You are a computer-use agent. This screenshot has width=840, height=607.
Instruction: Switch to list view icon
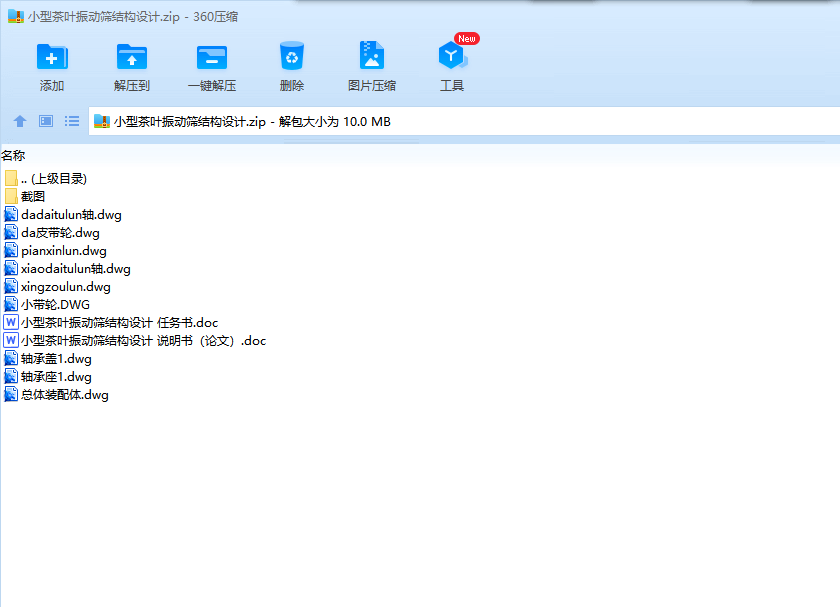pos(72,121)
